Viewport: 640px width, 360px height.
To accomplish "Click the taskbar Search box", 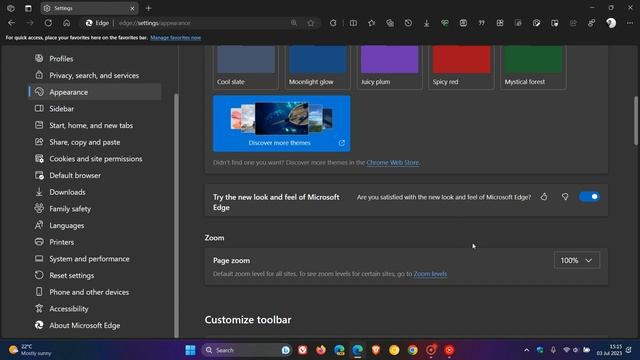I will point(246,350).
